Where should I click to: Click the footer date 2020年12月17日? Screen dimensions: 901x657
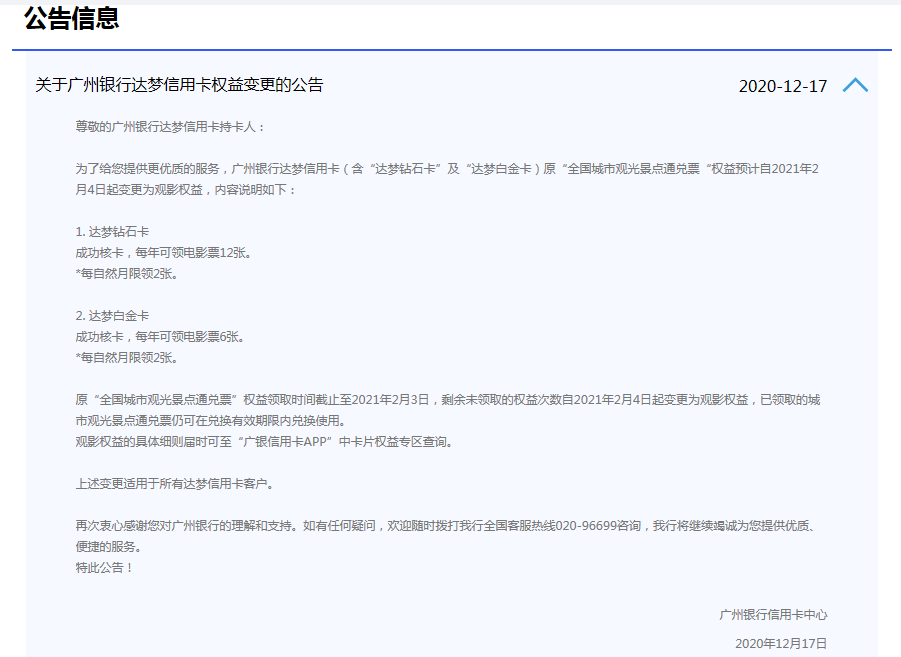[x=781, y=644]
